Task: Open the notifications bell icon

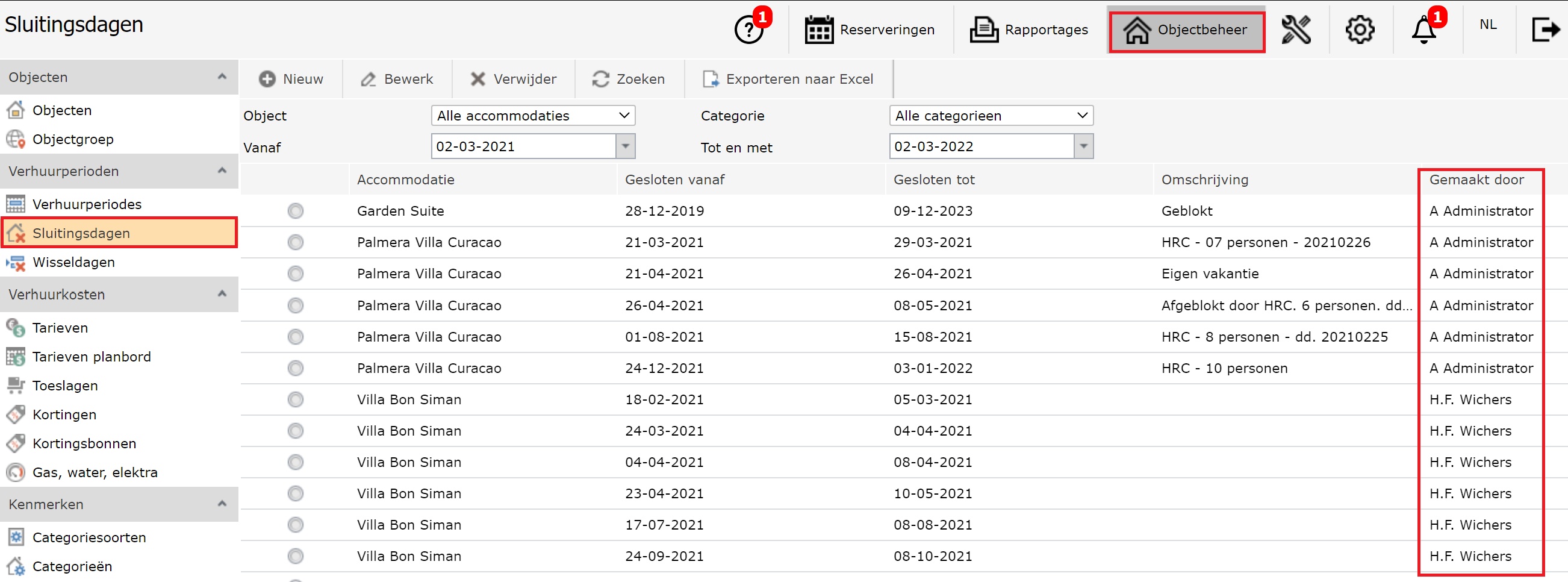Action: click(x=1423, y=30)
